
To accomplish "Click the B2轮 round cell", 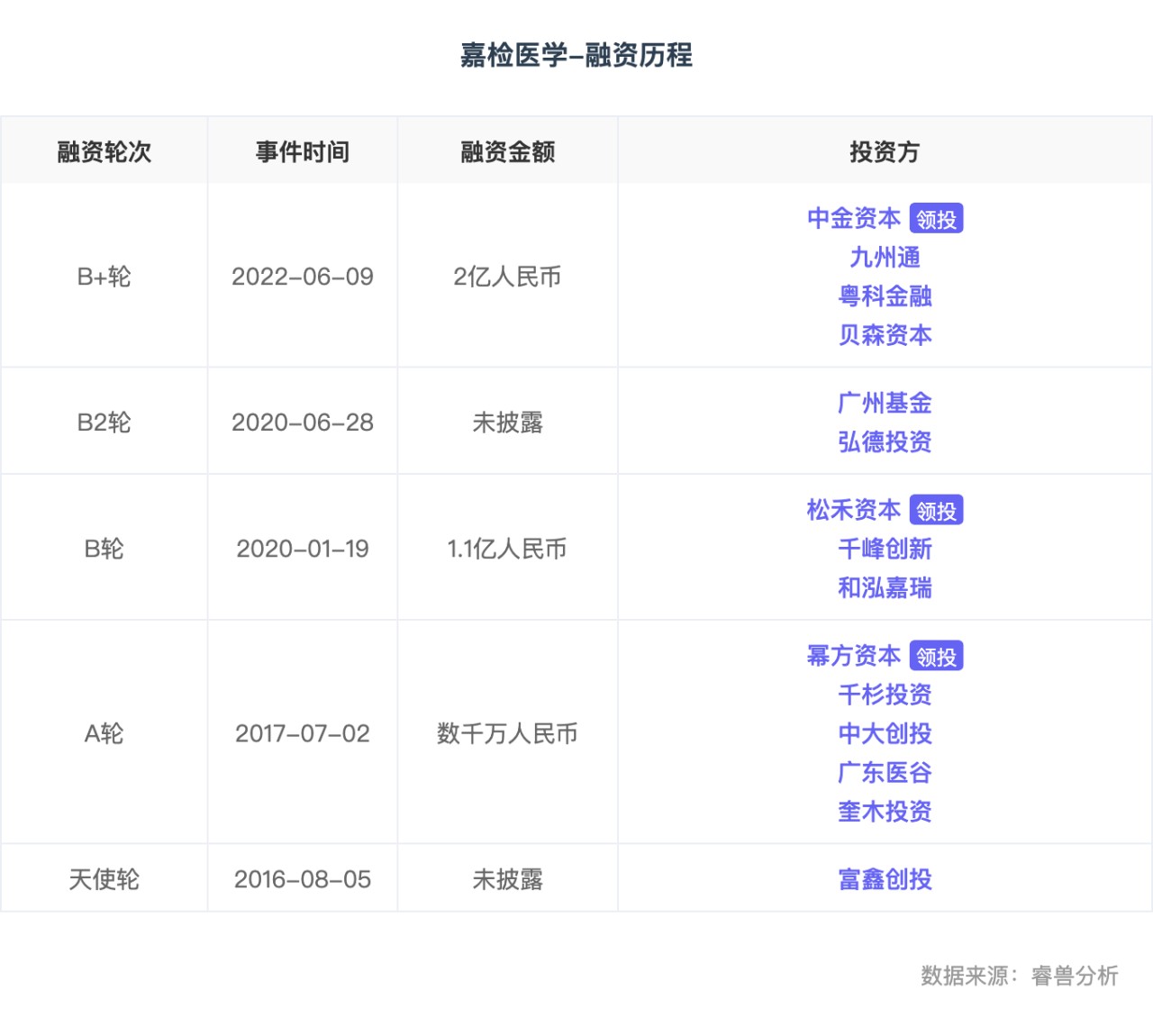I will (x=104, y=423).
